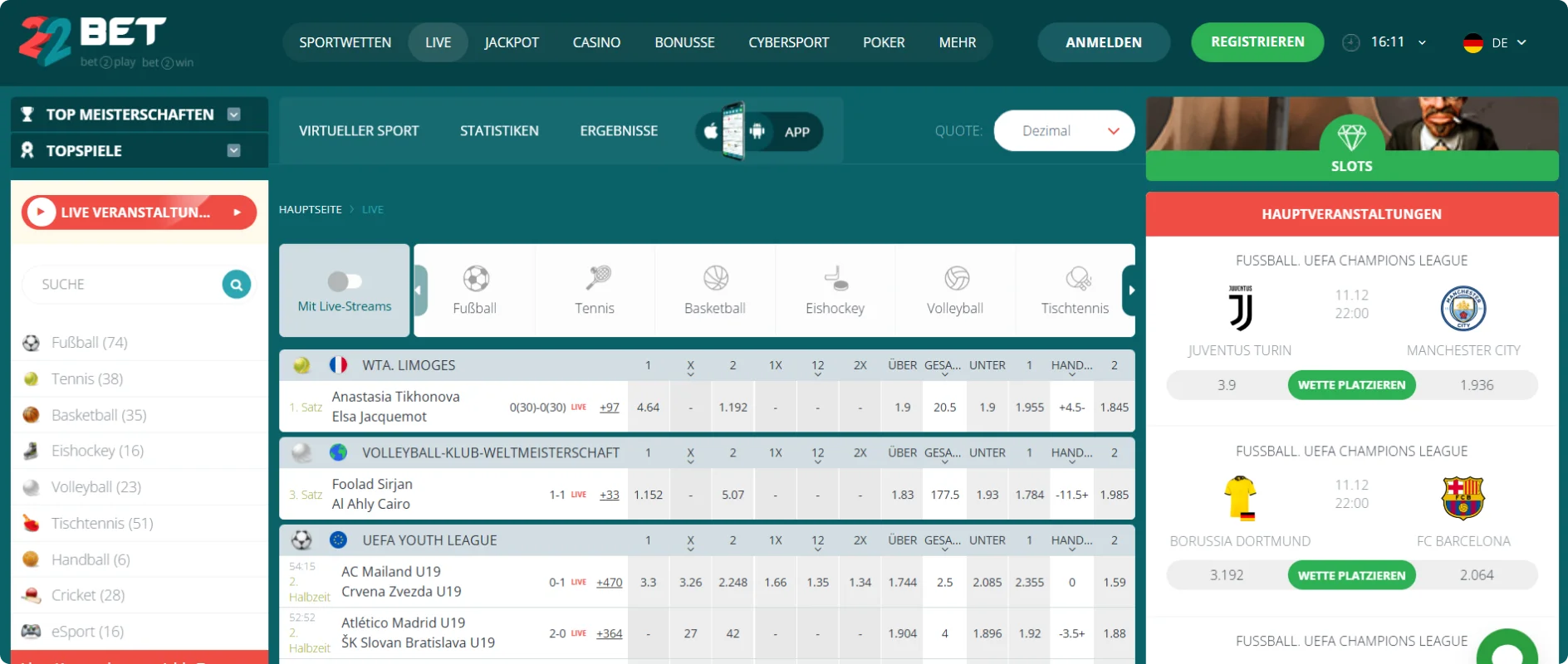This screenshot has width=1568, height=664.
Task: Select the 4.64 odds for Anastasia Tikhonova
Action: tap(648, 408)
